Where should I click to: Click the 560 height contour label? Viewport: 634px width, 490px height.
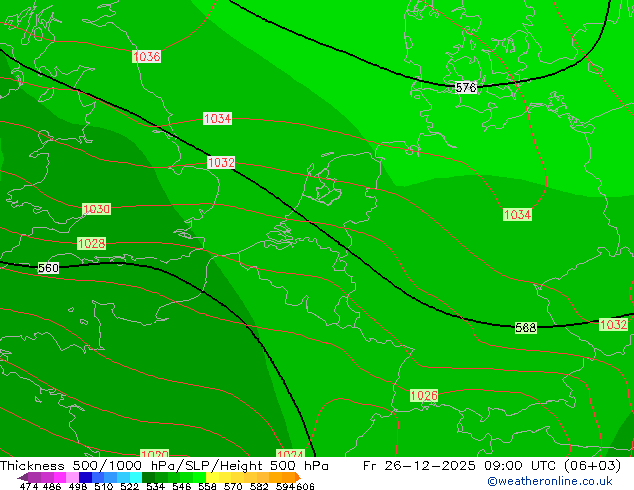click(x=48, y=268)
